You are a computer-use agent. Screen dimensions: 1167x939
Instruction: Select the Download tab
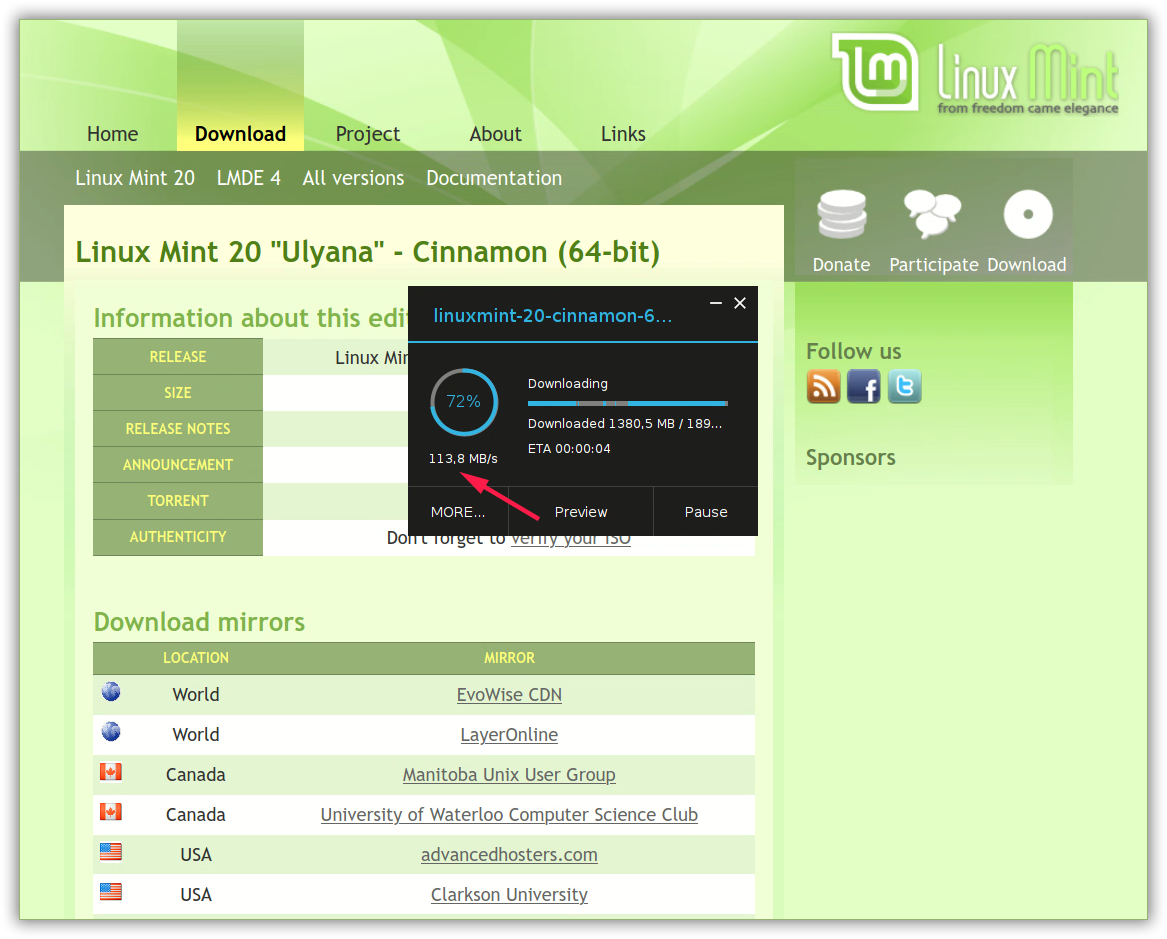[240, 134]
